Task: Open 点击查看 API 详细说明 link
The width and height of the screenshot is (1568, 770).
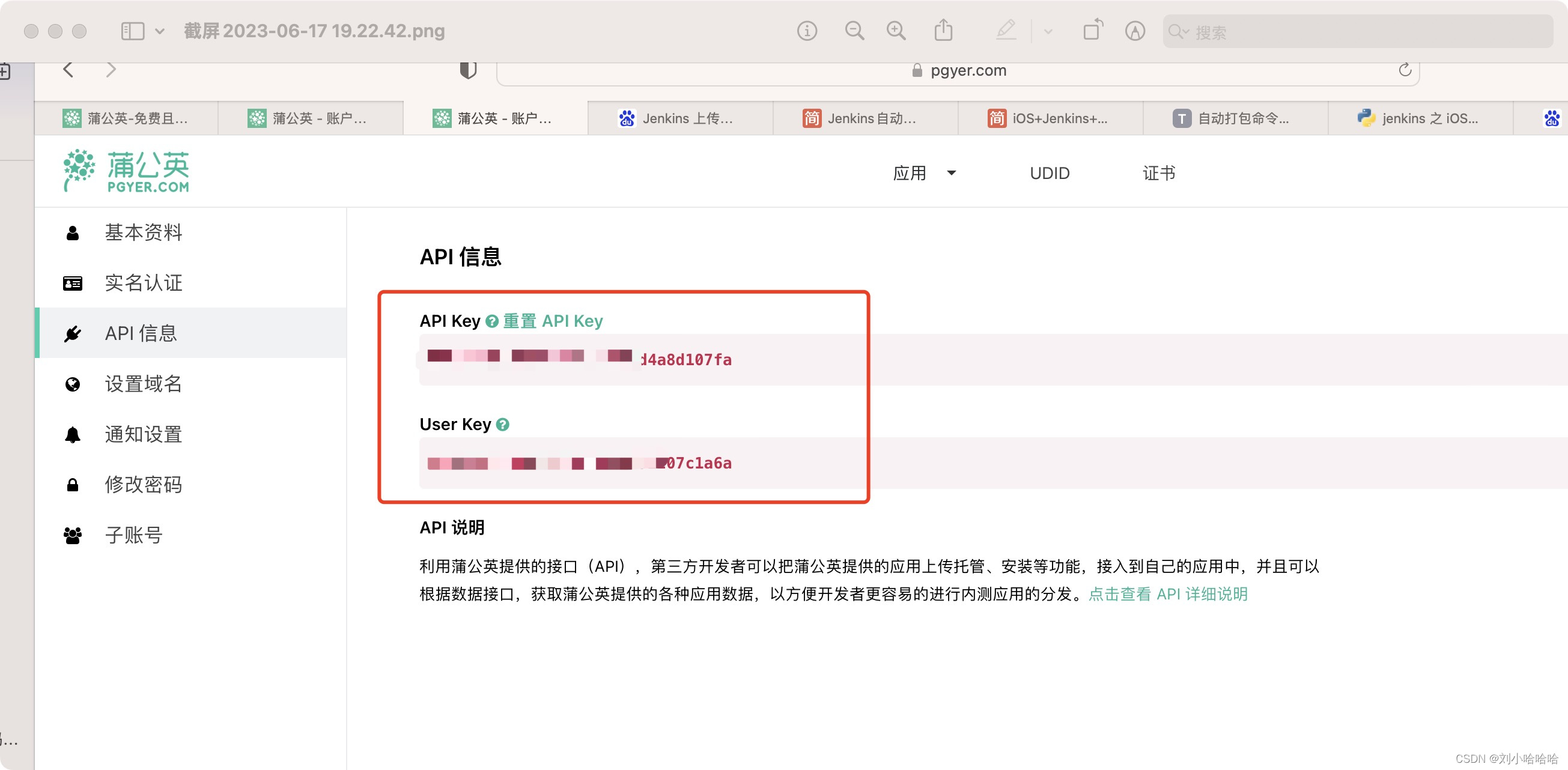Action: (x=1167, y=594)
